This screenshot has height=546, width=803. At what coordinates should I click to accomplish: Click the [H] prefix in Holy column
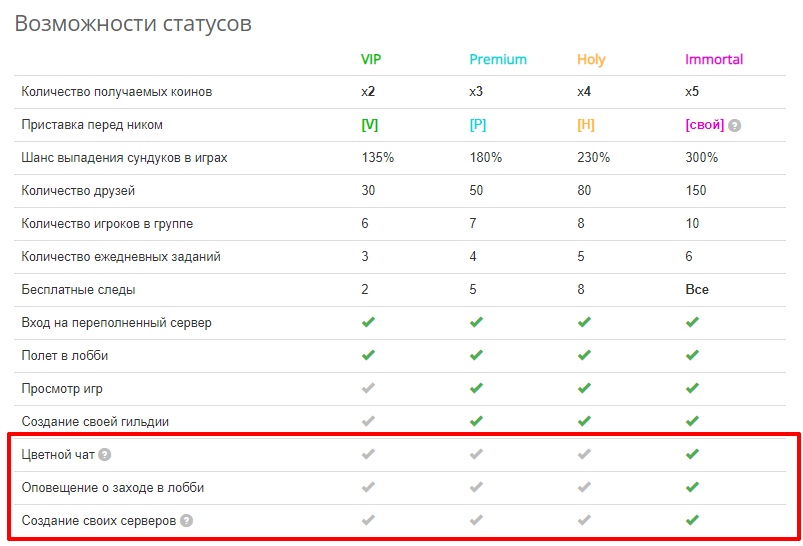click(586, 125)
